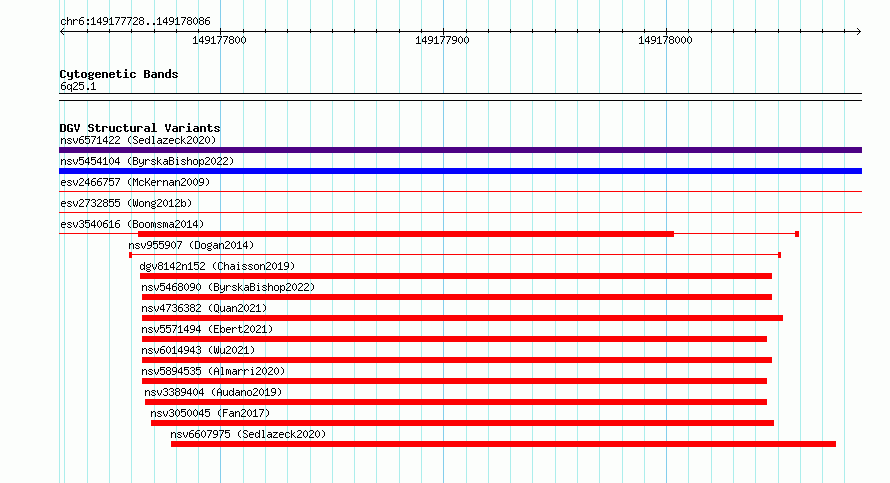Select the red bar under nsv4736382

click(463, 318)
